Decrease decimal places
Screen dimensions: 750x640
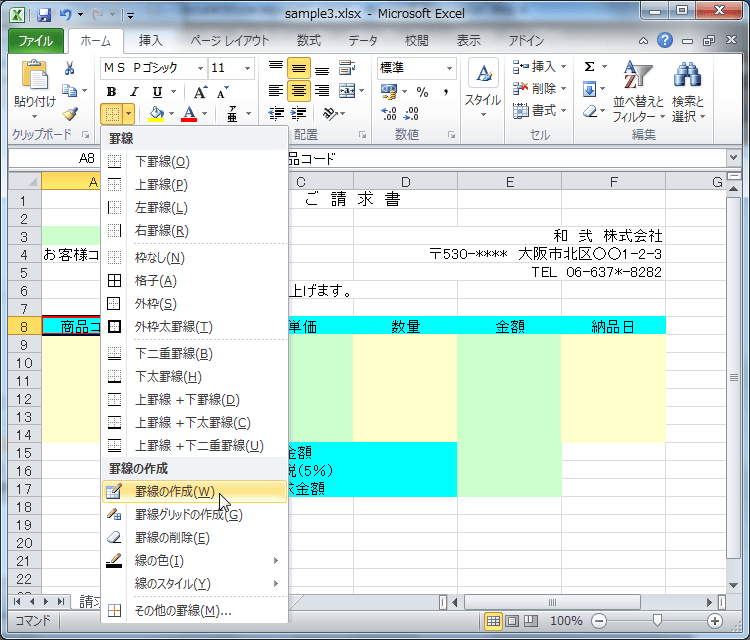click(x=411, y=114)
